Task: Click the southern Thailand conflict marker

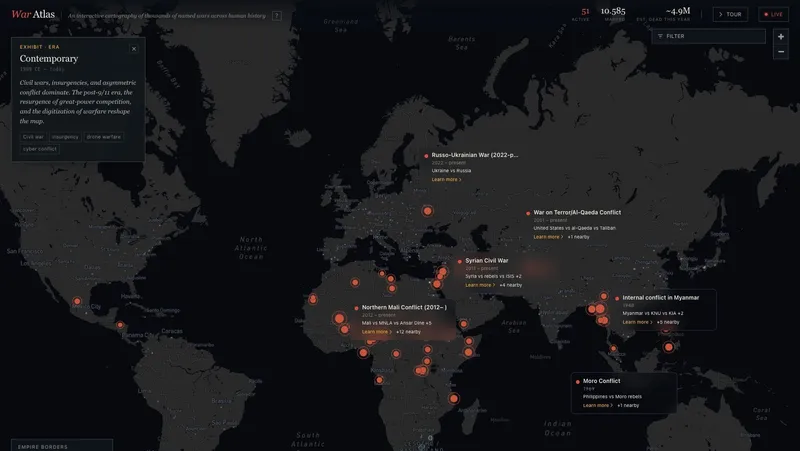Action: tap(613, 348)
